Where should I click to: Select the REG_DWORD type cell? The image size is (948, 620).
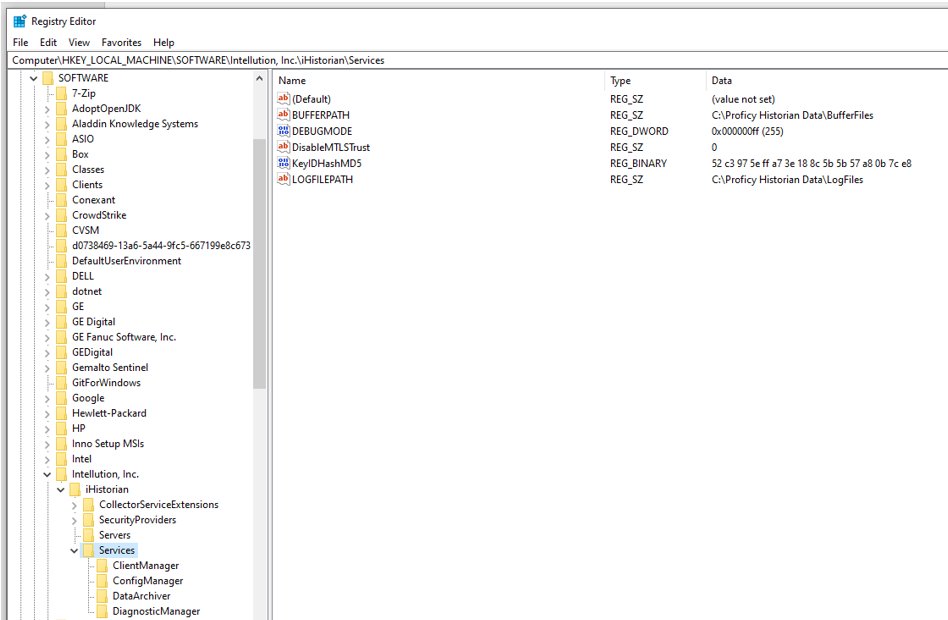pyautogui.click(x=639, y=131)
